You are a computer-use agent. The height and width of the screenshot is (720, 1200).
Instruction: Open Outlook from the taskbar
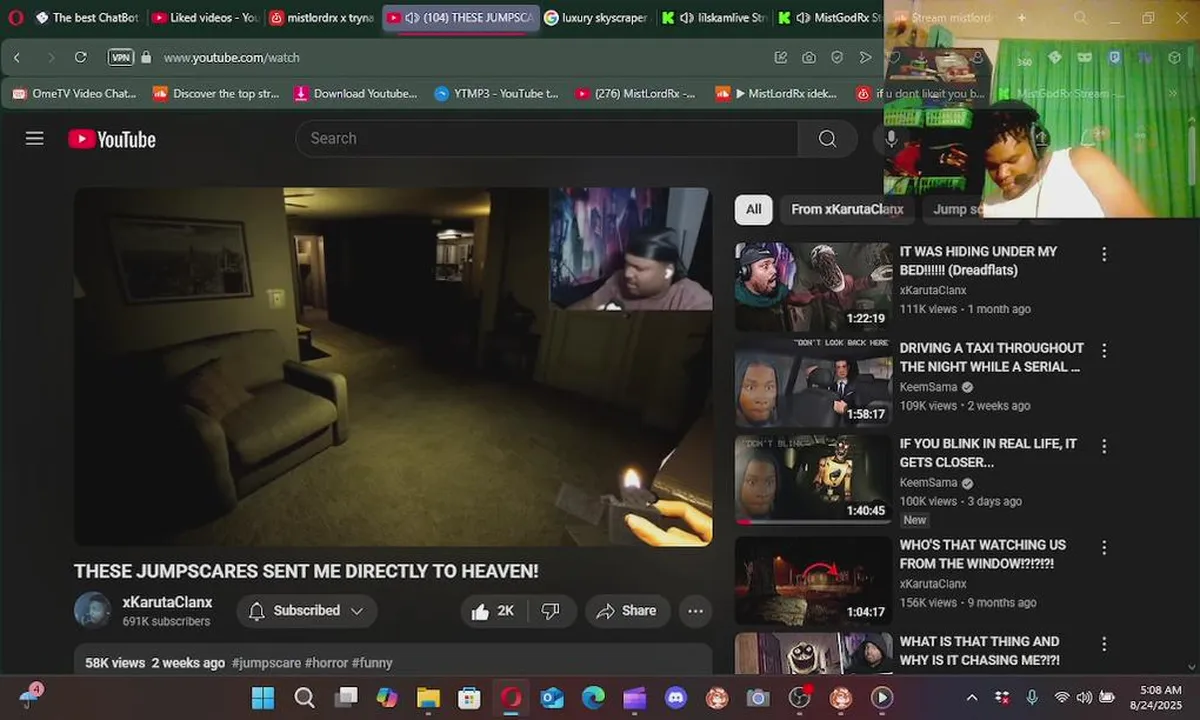(x=552, y=697)
